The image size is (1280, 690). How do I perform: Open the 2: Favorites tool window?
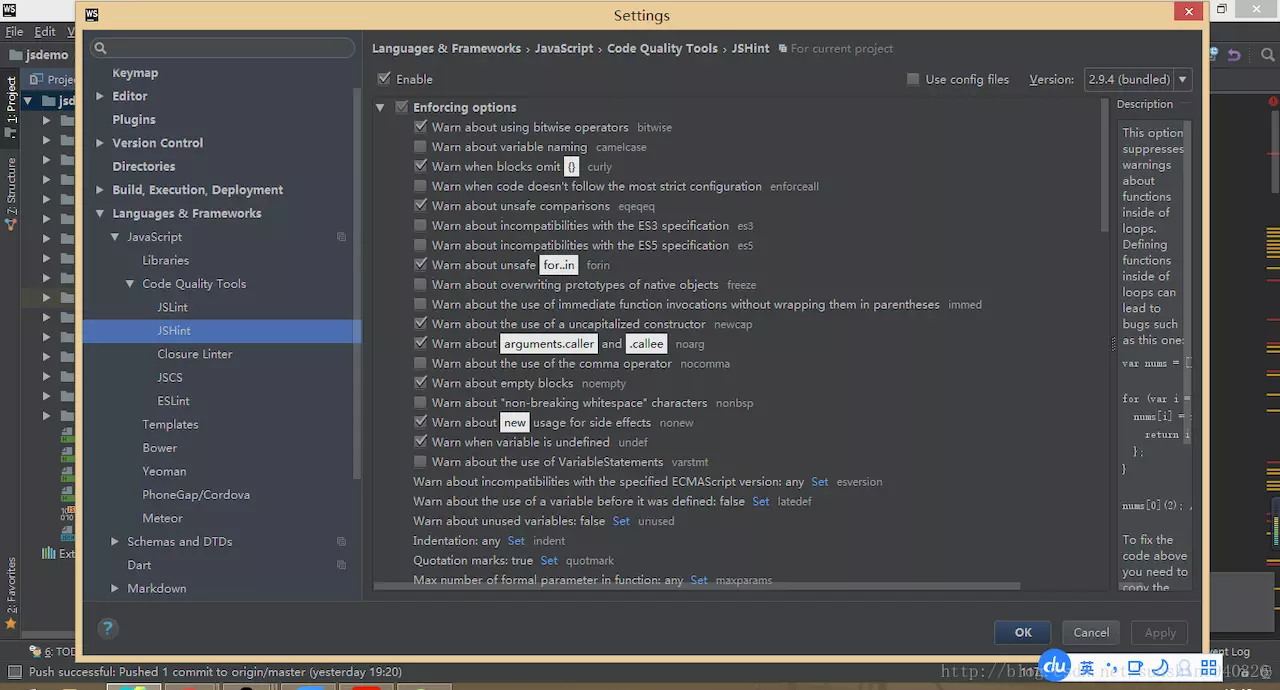coord(12,592)
